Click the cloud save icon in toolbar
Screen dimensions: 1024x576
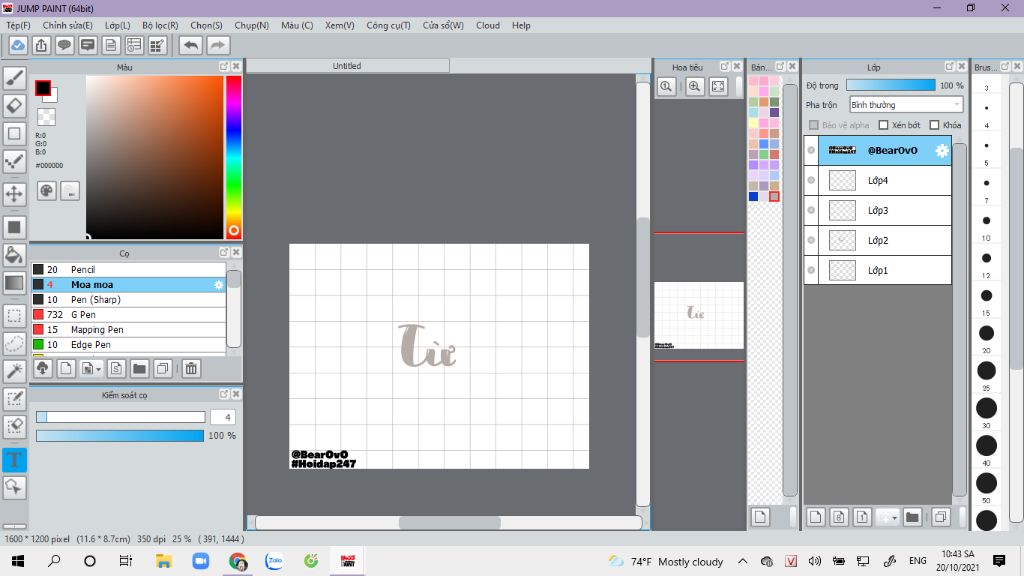pyautogui.click(x=18, y=45)
